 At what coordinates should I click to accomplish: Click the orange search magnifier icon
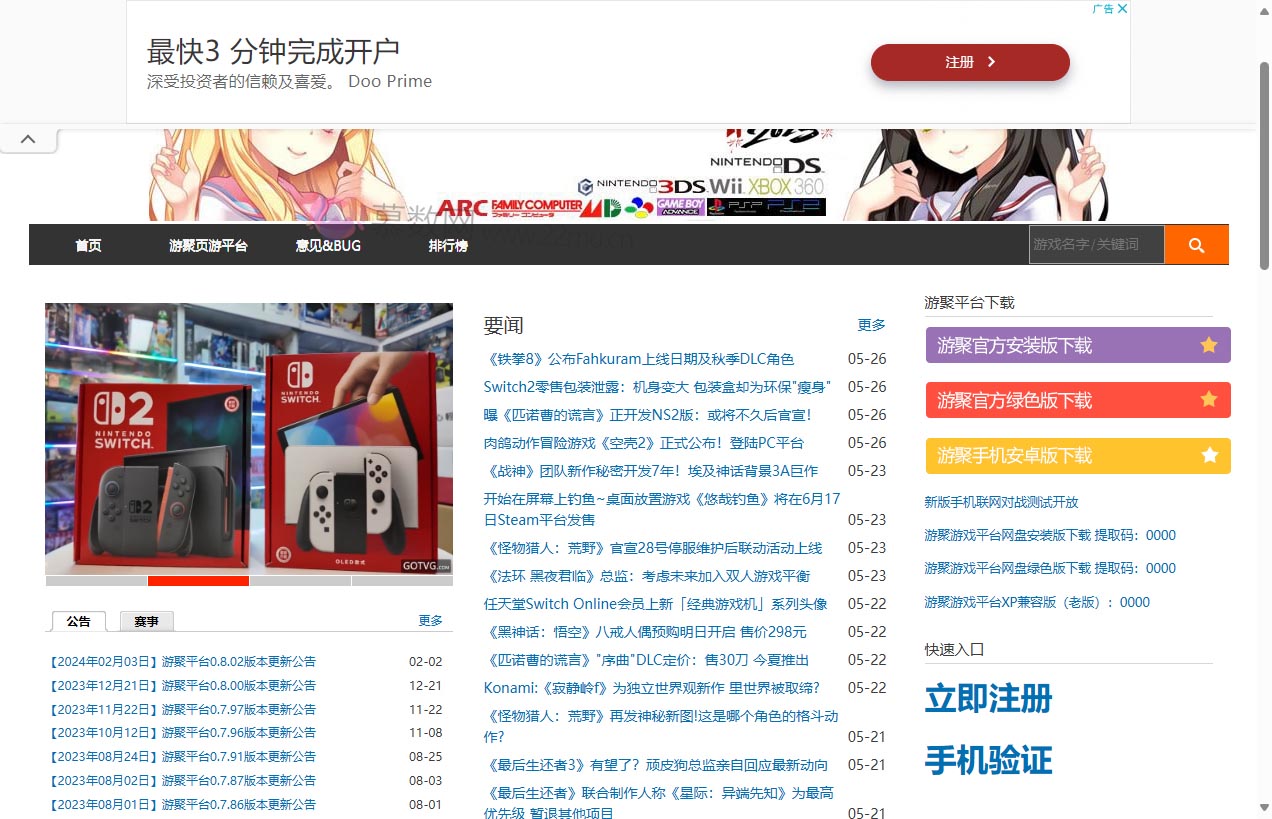[x=1196, y=244]
